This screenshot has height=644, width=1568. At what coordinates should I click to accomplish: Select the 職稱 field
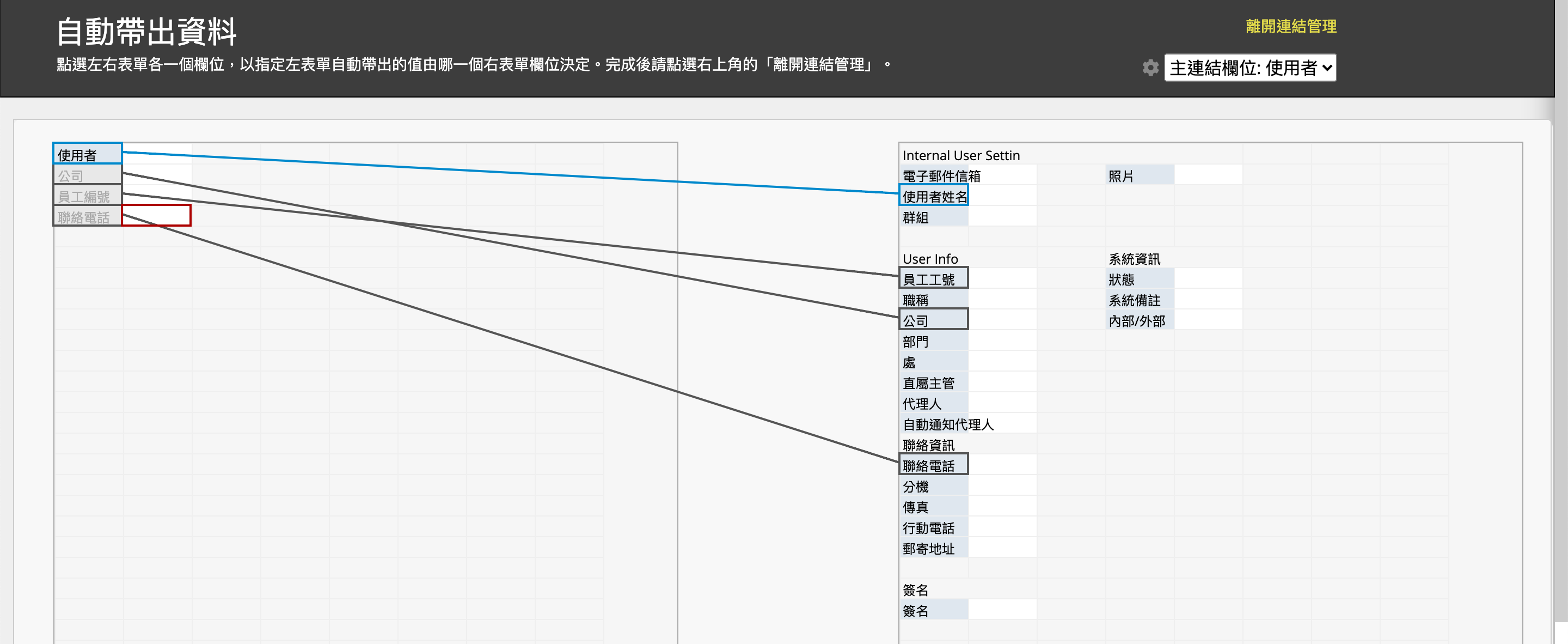[933, 300]
